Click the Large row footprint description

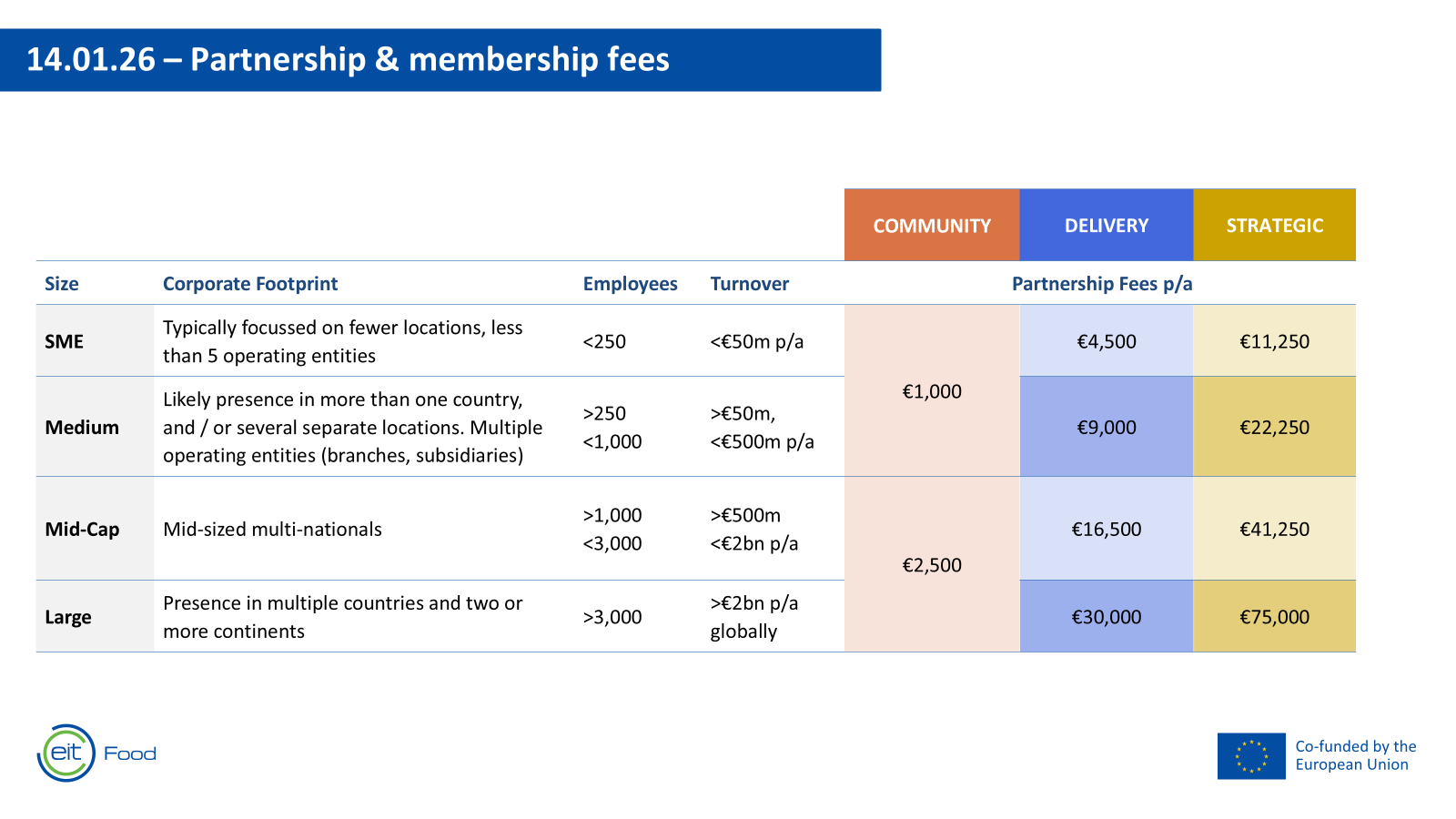[342, 617]
